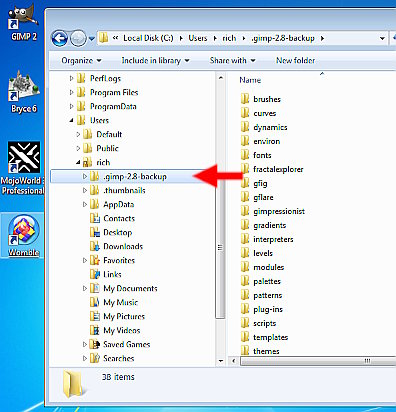Expand the Program Files tree node
The height and width of the screenshot is (412, 396).
tap(71, 92)
